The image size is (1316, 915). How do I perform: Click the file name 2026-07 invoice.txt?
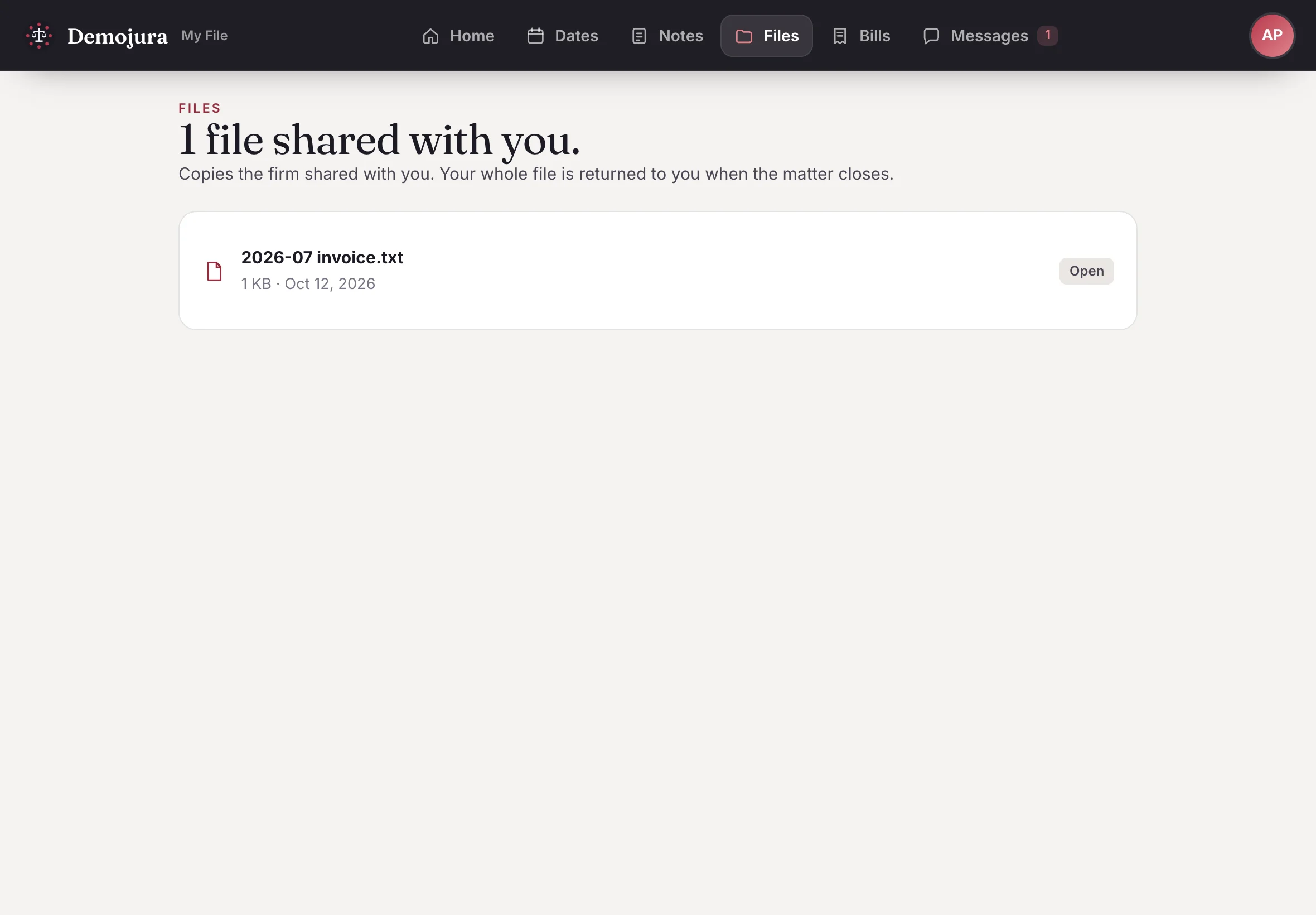(322, 257)
